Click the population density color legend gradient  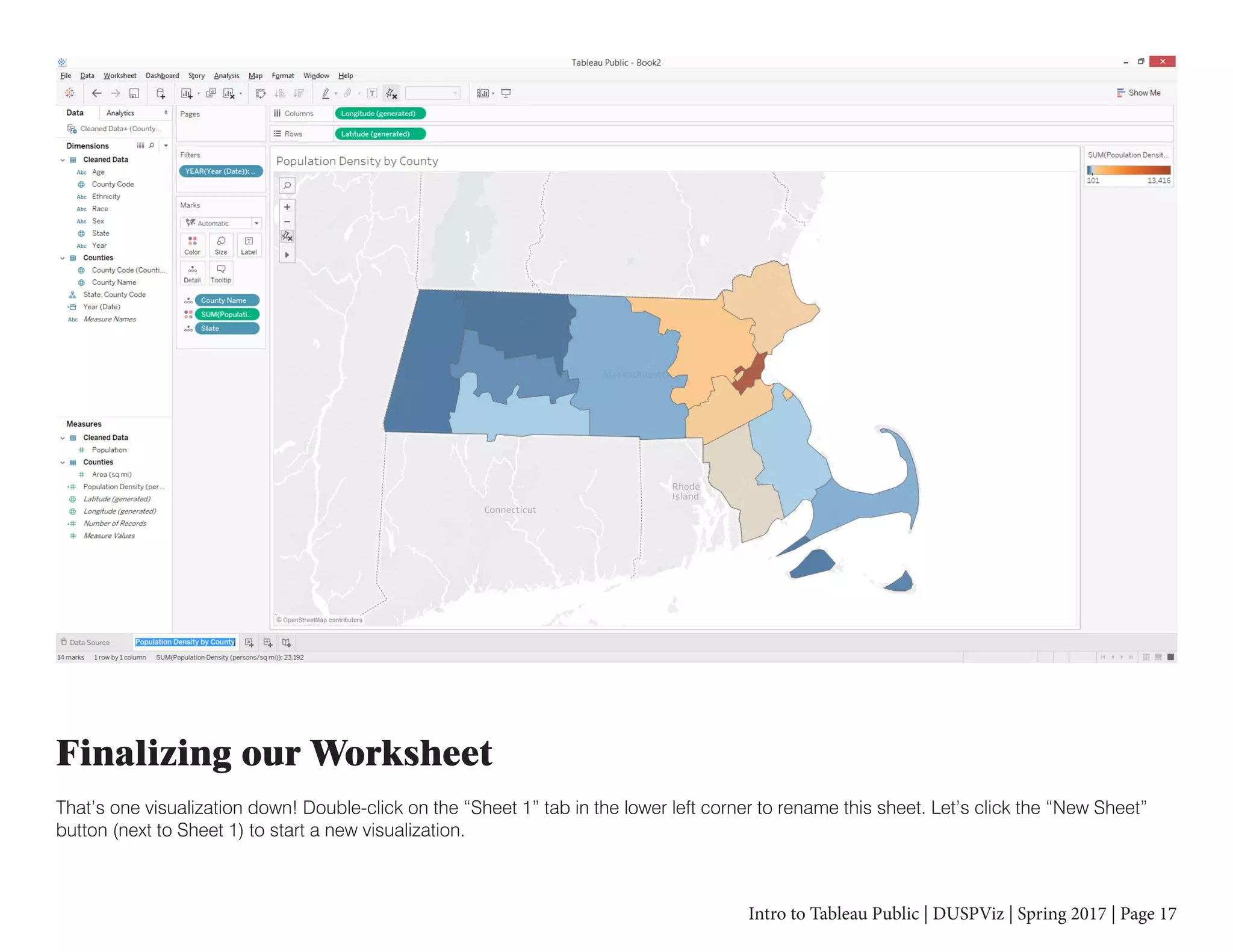point(1128,170)
